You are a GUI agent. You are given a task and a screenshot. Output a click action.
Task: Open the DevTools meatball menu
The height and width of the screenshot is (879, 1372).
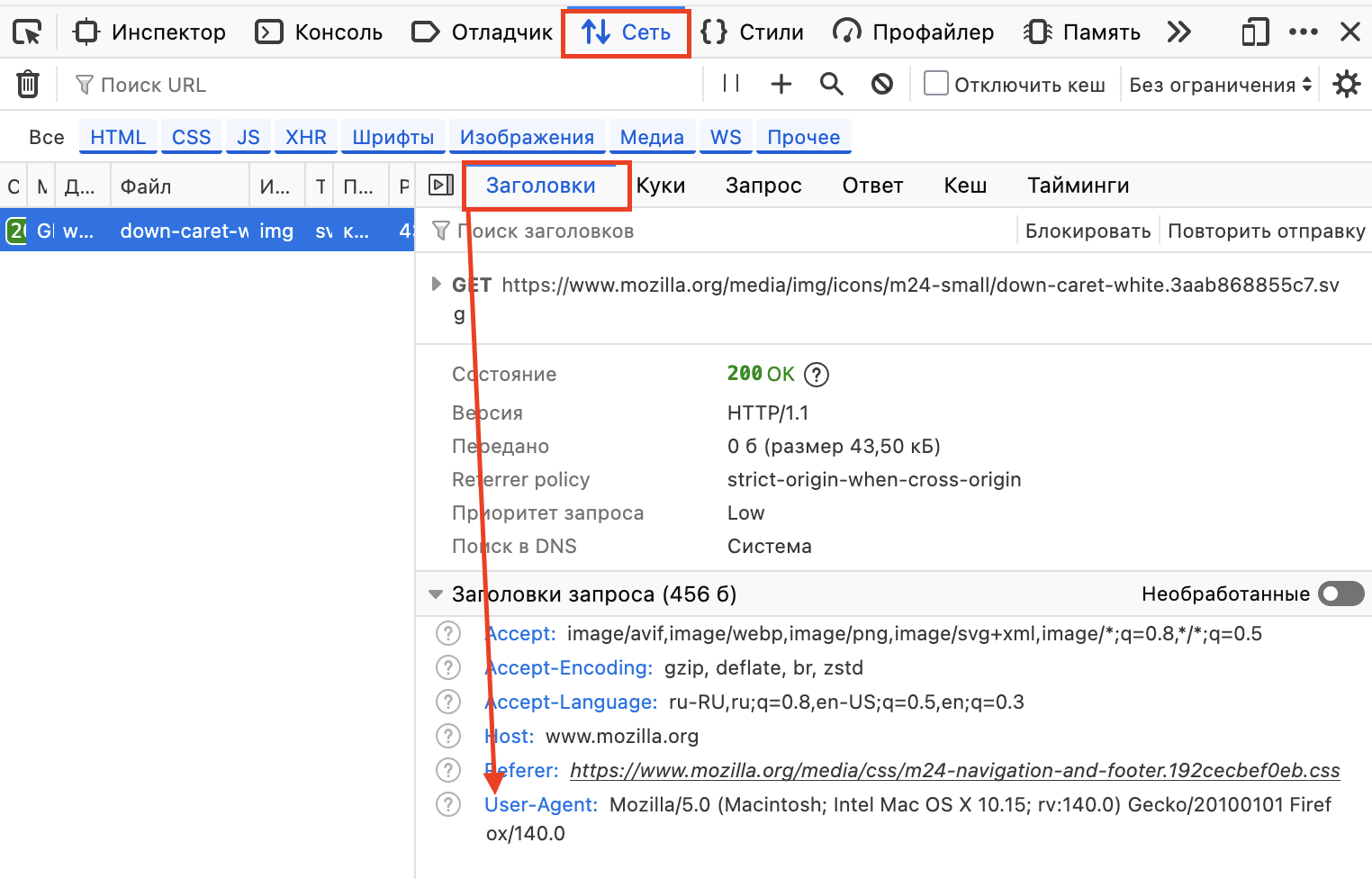(1303, 32)
